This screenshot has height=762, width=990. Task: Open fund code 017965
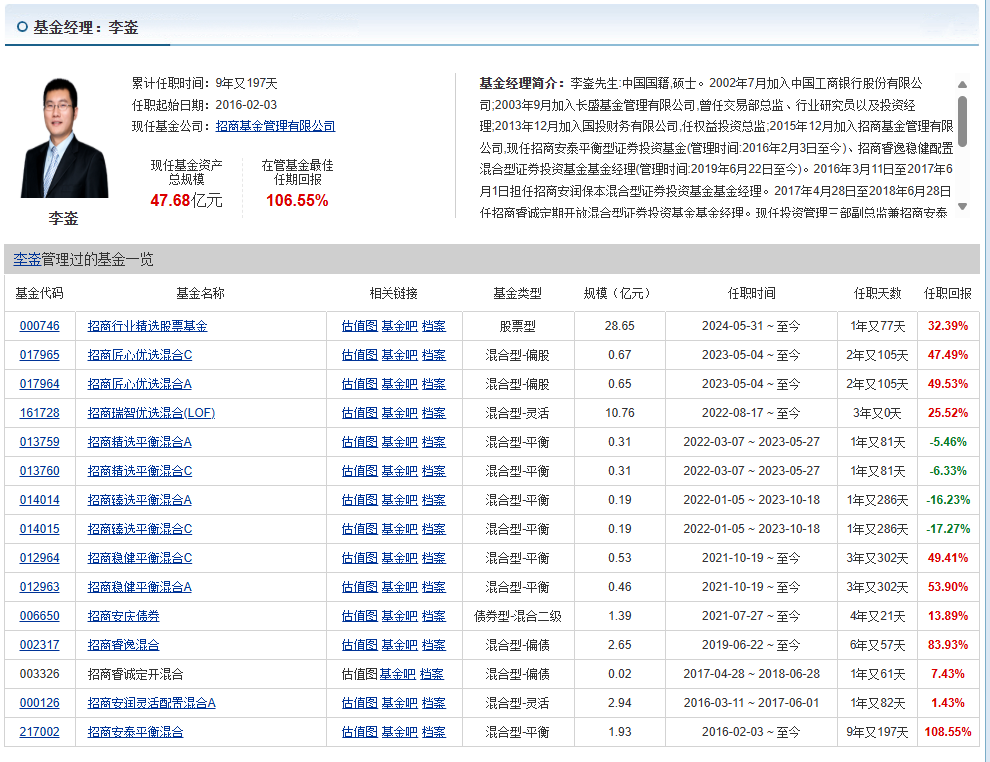pyautogui.click(x=40, y=355)
